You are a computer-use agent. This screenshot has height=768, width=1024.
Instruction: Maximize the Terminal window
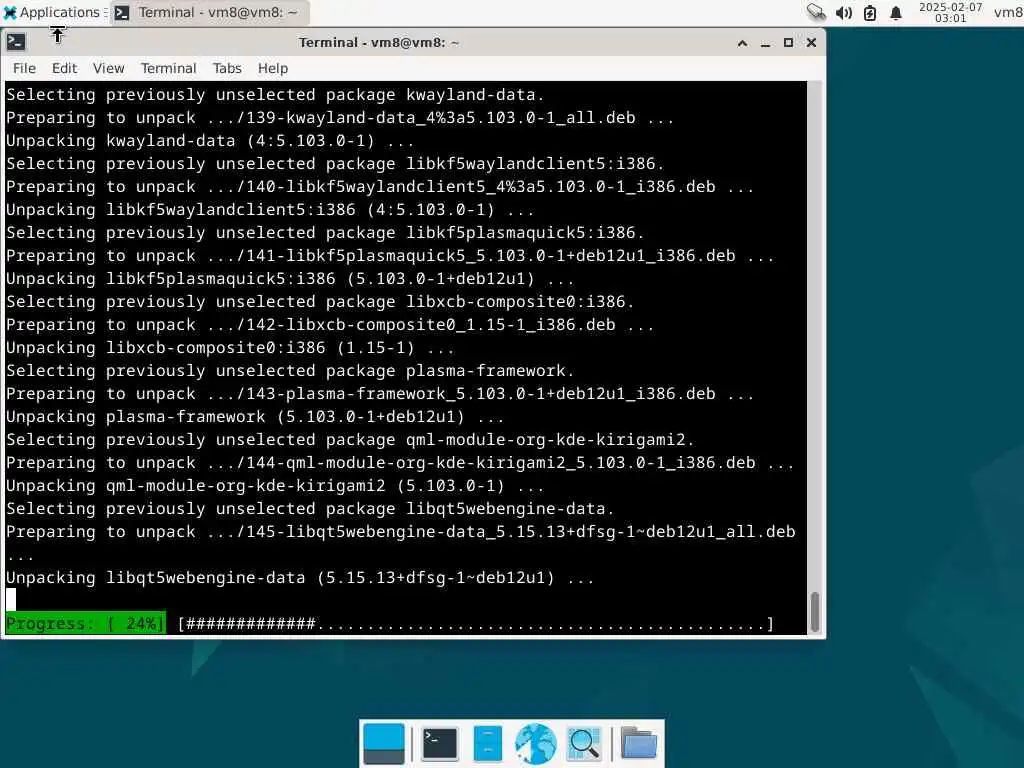click(x=788, y=43)
